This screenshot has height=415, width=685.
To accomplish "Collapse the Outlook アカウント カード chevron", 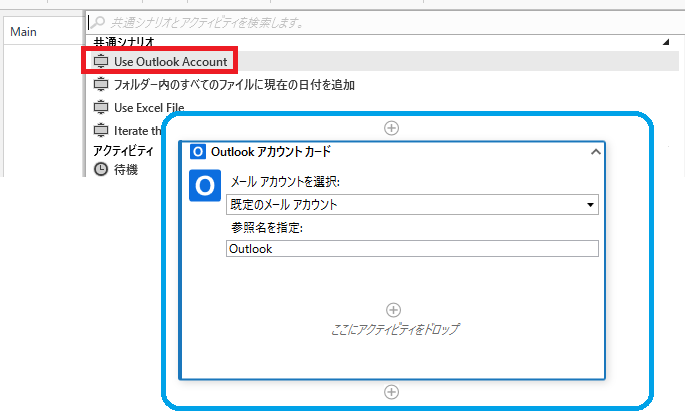I will click(595, 152).
